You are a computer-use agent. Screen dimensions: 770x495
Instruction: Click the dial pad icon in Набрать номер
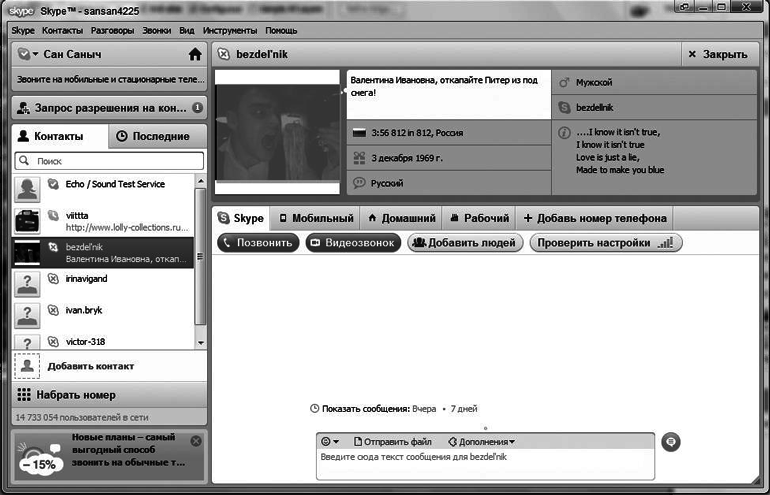click(x=24, y=394)
